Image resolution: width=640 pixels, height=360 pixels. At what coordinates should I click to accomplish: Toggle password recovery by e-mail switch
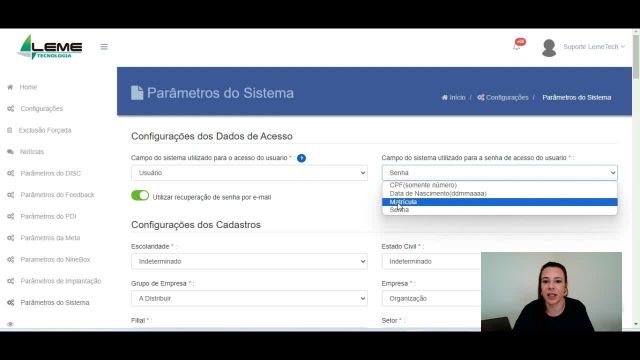(x=140, y=196)
